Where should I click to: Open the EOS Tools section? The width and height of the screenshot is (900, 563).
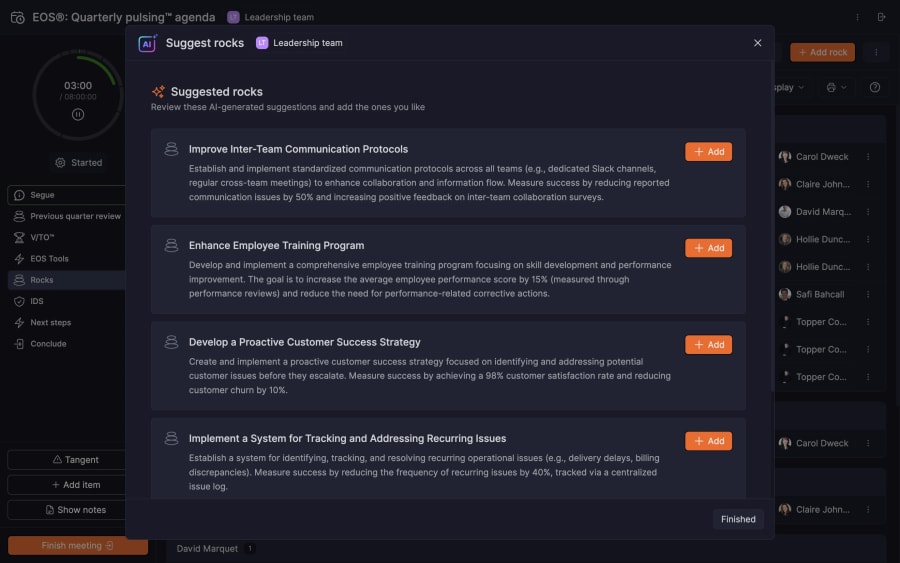pyautogui.click(x=67, y=259)
